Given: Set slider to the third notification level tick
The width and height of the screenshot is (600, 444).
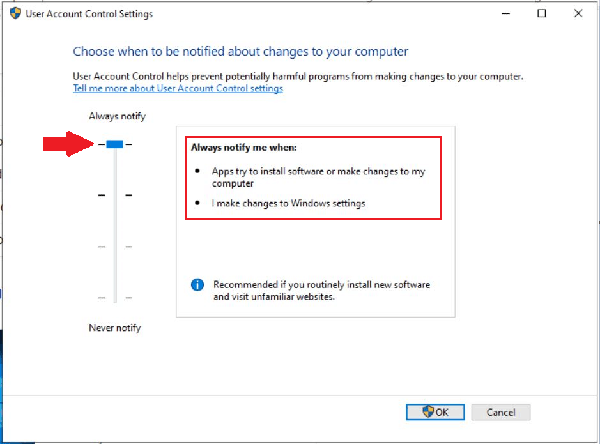Looking at the screenshot, I should click(115, 246).
